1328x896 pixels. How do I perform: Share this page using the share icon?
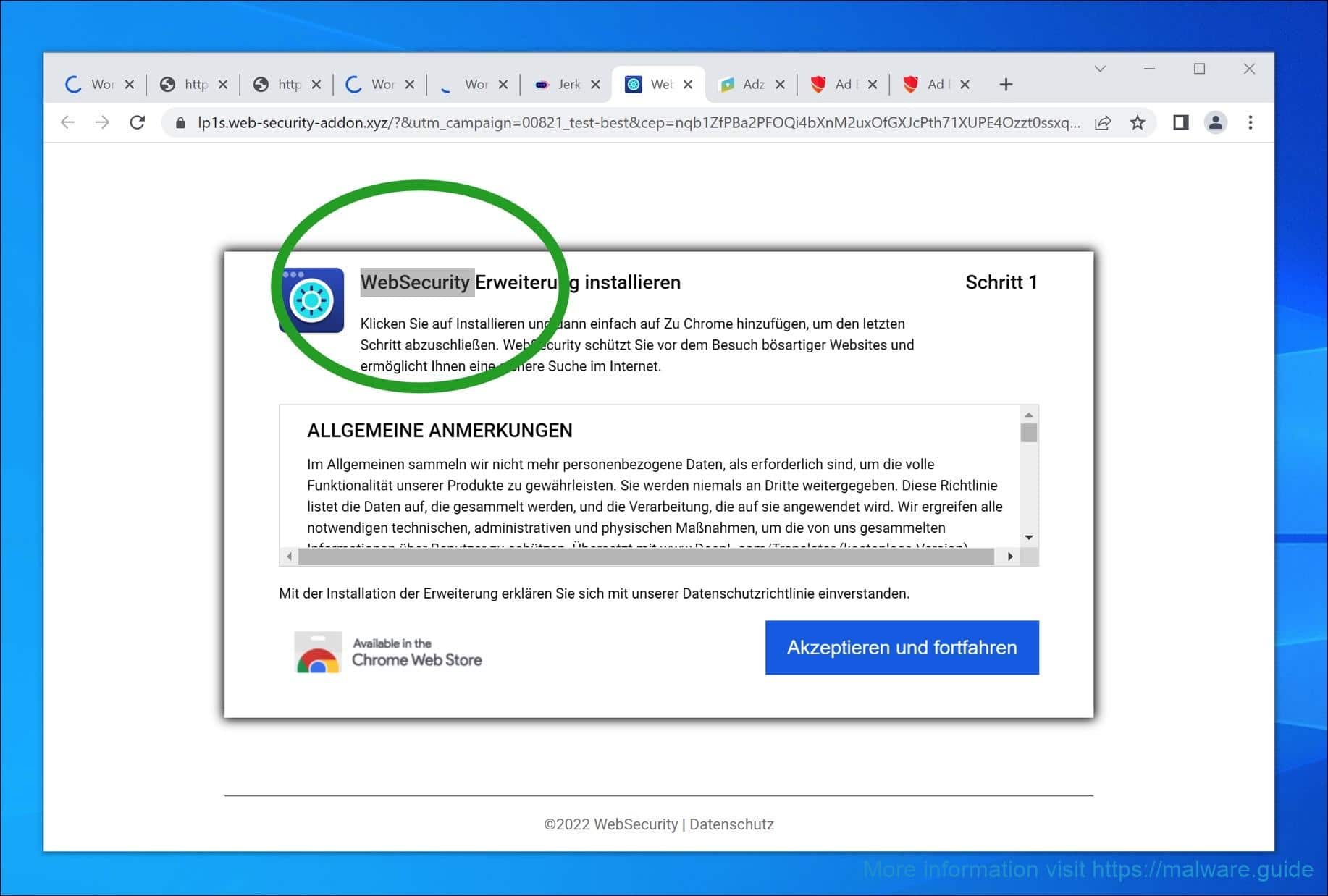pos(1103,123)
